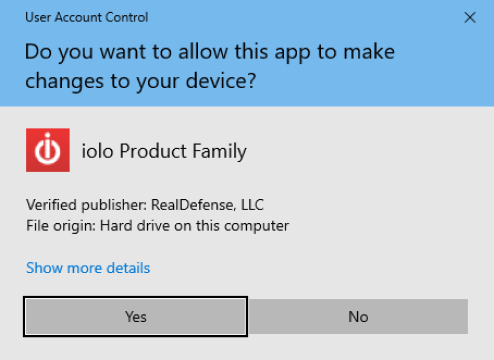The width and height of the screenshot is (494, 360).
Task: Click the Verified publisher RealDefense, LLC line
Action: point(145,205)
